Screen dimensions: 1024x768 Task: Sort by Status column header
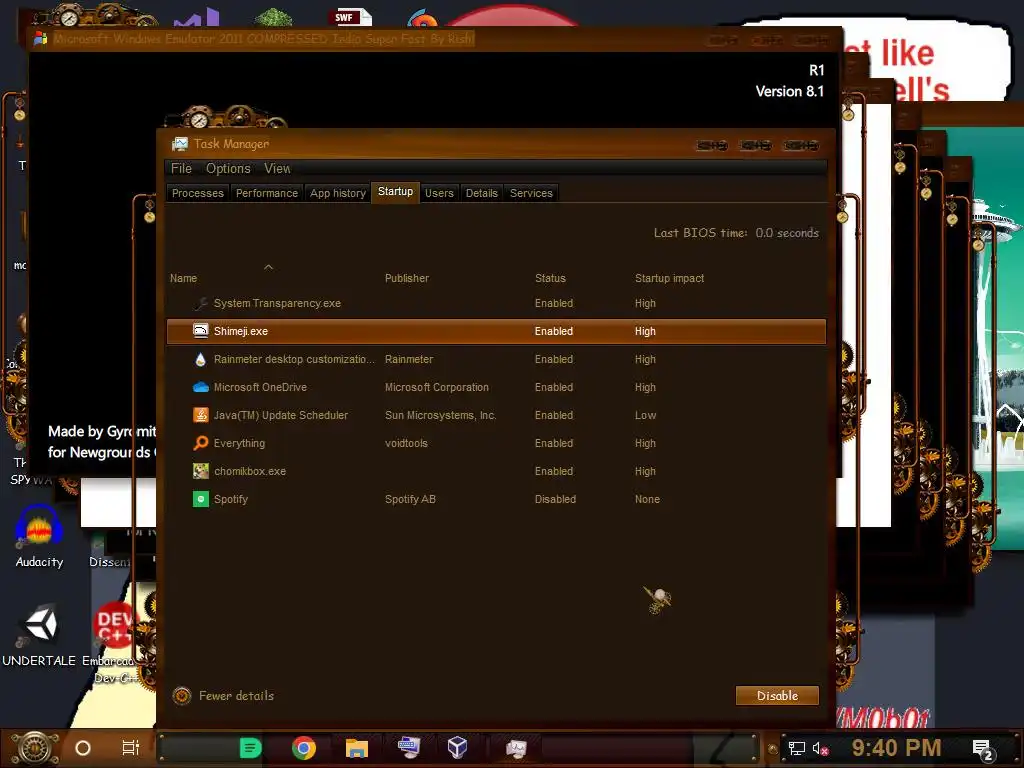pyautogui.click(x=551, y=278)
